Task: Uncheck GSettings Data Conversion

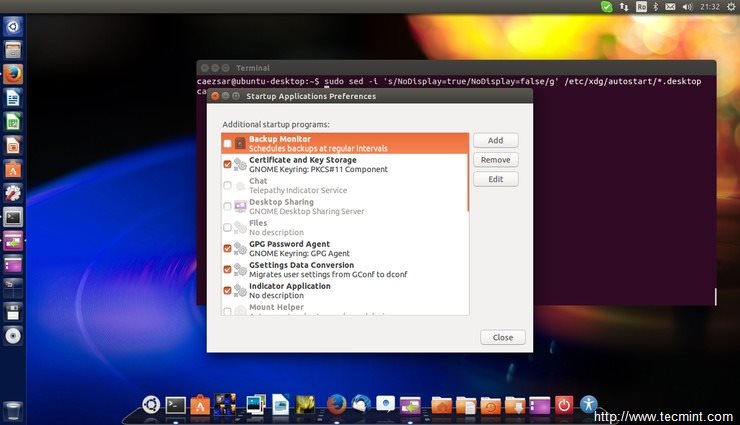Action: pos(228,270)
